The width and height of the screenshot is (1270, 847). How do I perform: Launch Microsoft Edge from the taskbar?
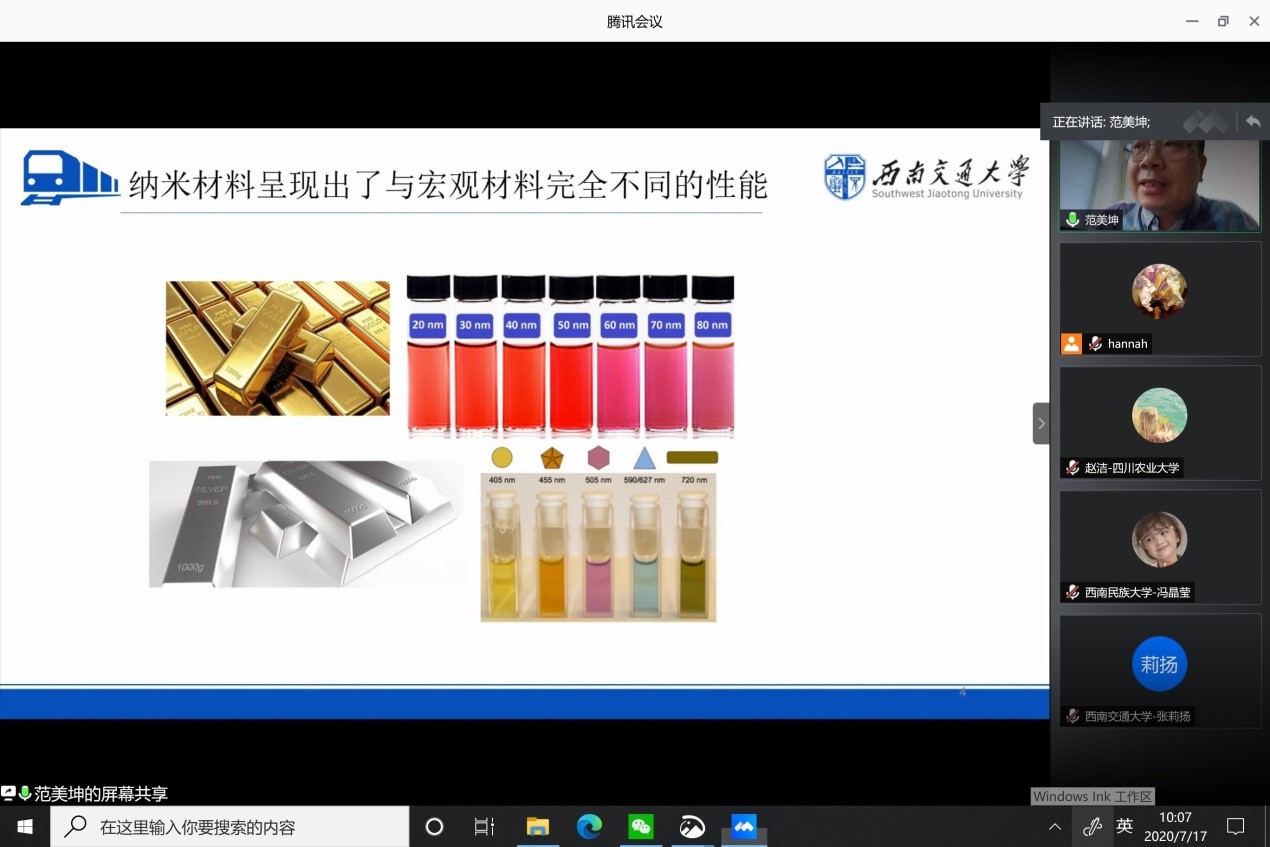pos(589,826)
